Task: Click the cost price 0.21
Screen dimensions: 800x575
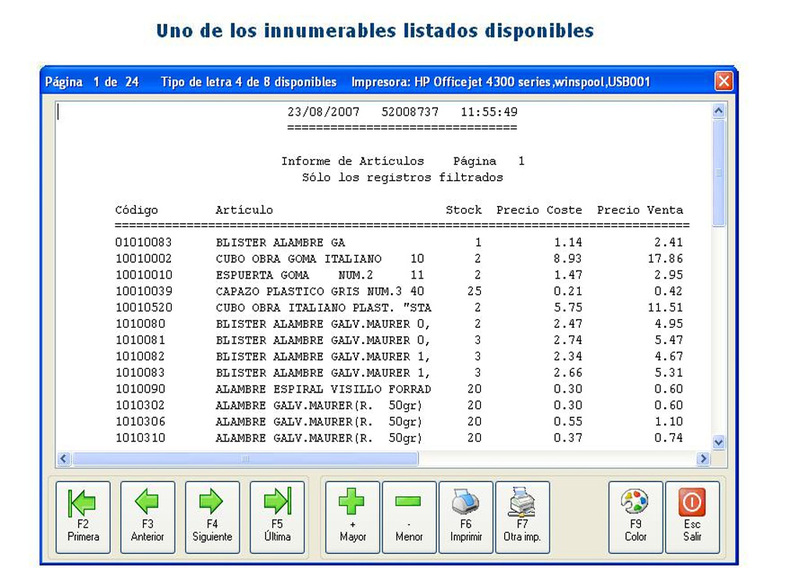Action: coord(568,291)
